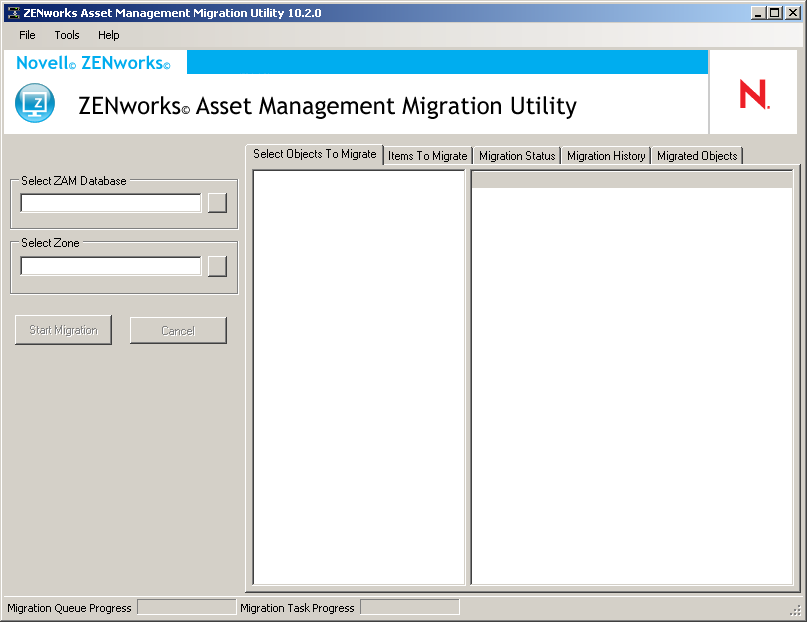The image size is (807, 622).
Task: Minimize the Migration Utility window
Action: (x=758, y=13)
